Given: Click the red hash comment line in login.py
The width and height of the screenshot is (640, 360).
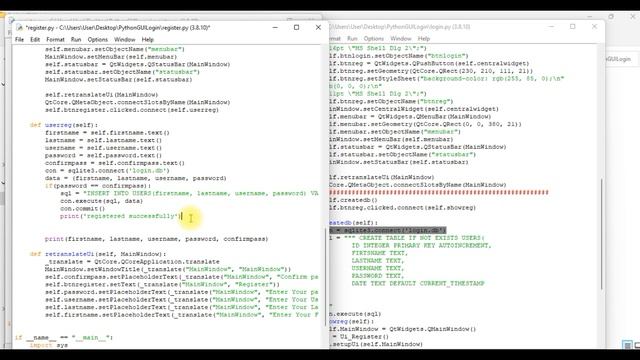Looking at the screenshot, I should coord(439,192).
